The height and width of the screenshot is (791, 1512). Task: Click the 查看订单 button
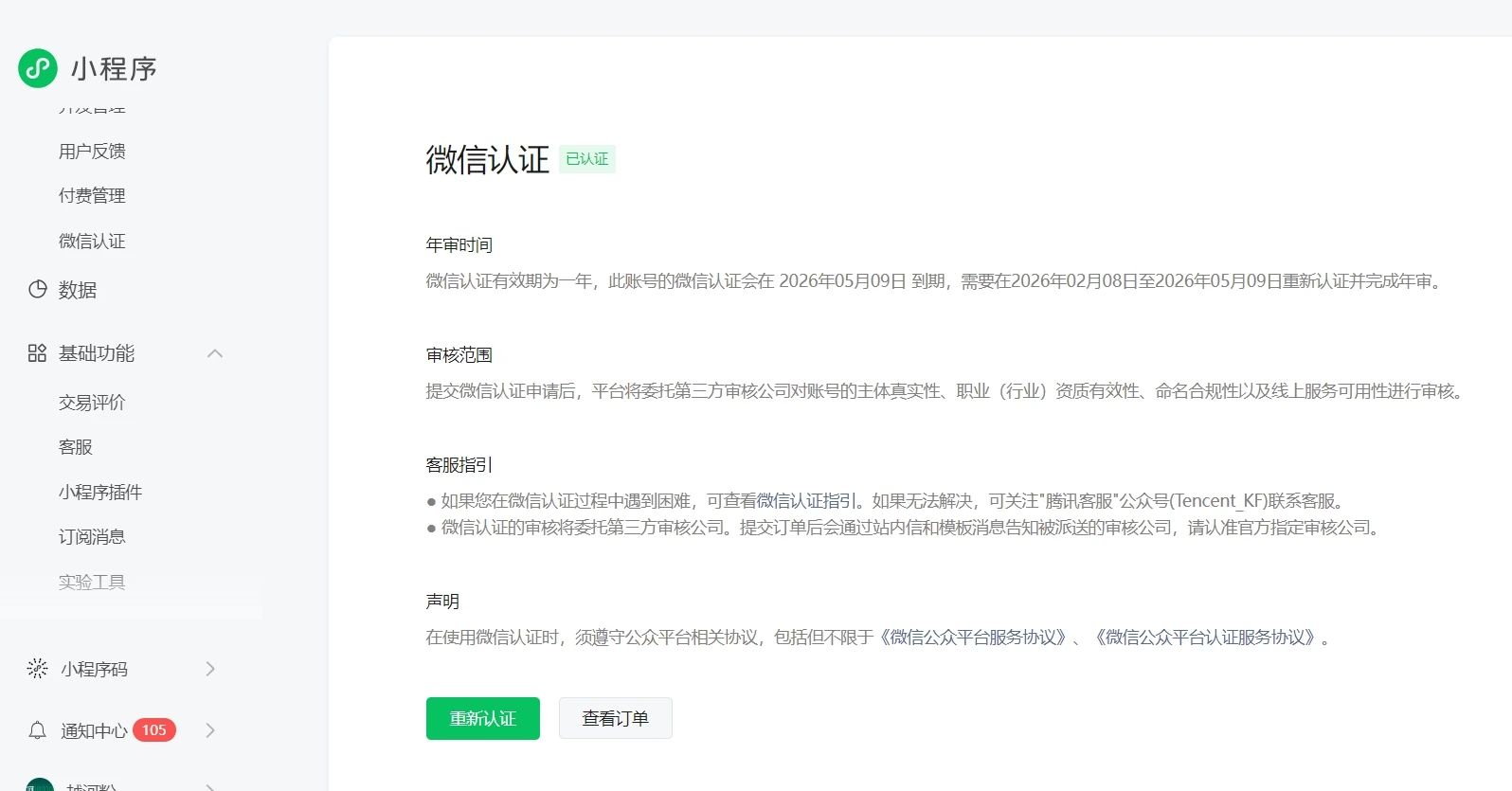point(616,719)
